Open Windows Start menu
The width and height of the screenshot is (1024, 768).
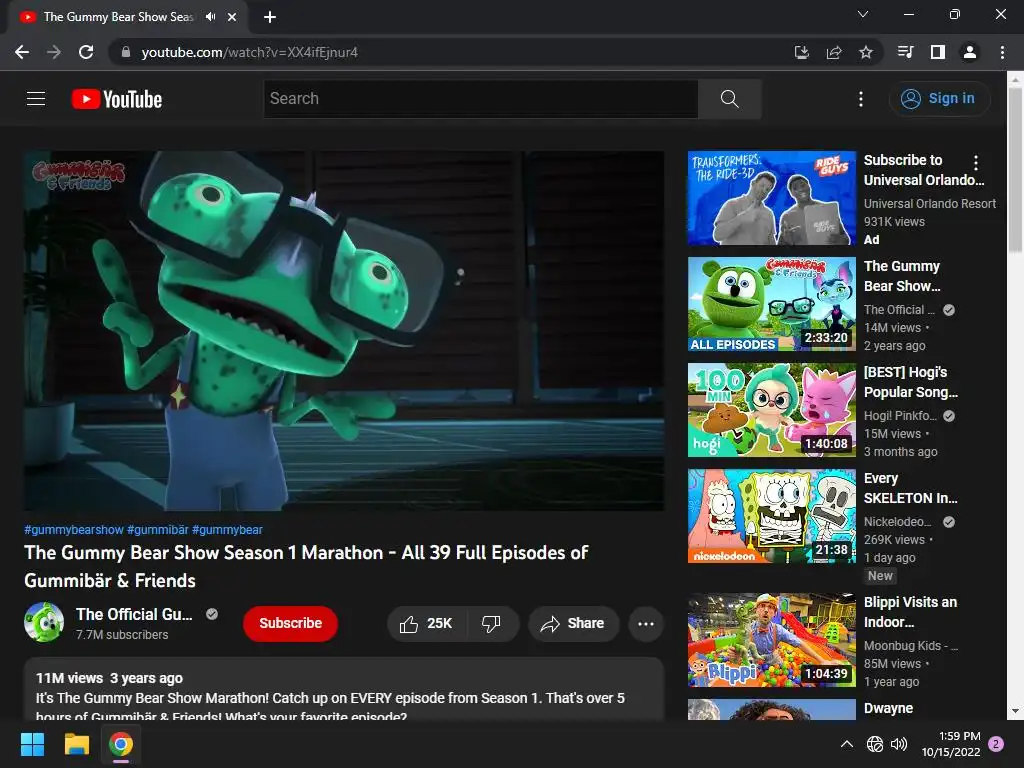pos(32,744)
